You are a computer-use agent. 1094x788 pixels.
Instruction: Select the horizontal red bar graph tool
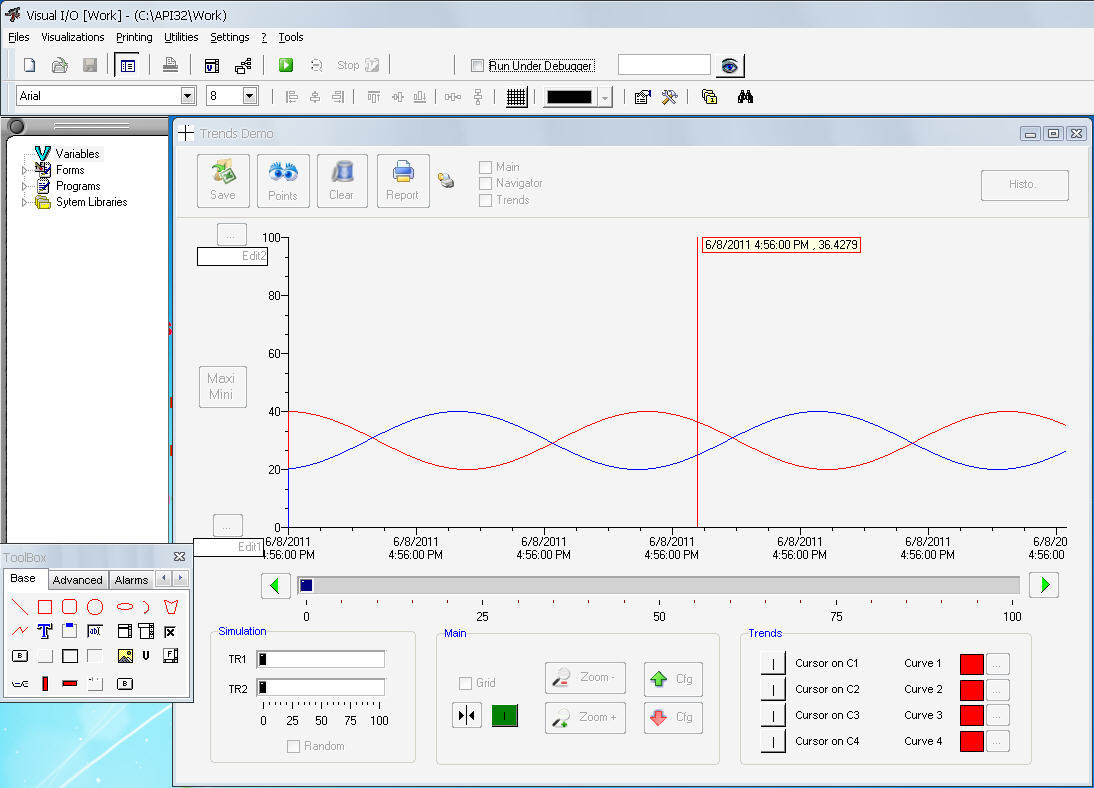pos(70,683)
